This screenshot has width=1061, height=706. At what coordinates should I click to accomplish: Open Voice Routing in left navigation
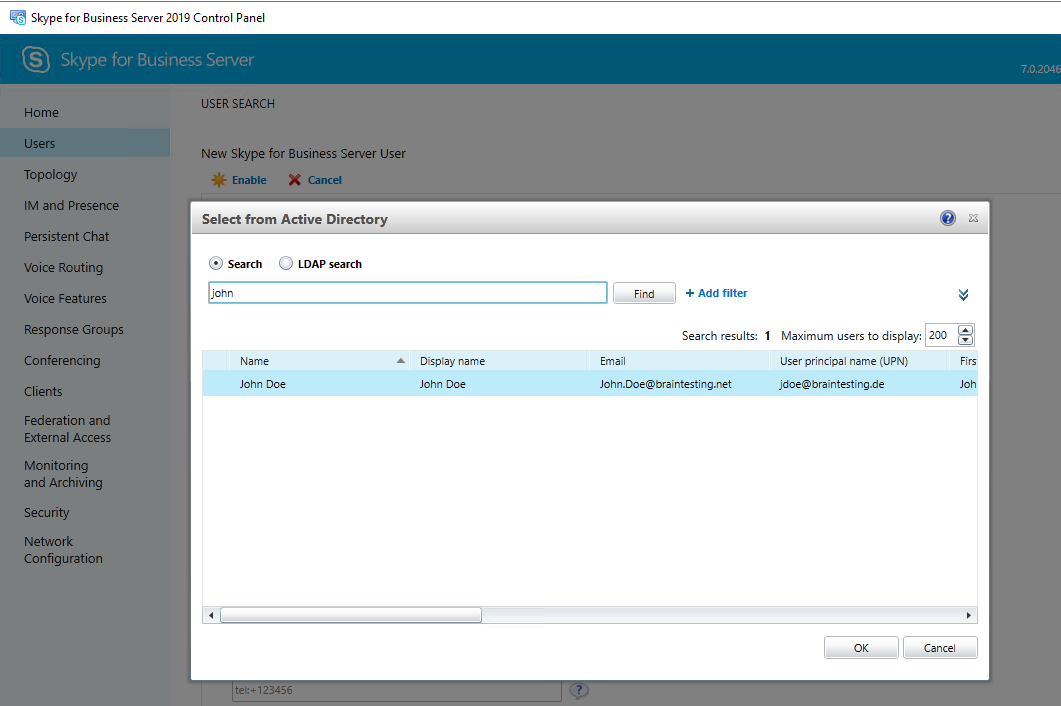click(64, 268)
